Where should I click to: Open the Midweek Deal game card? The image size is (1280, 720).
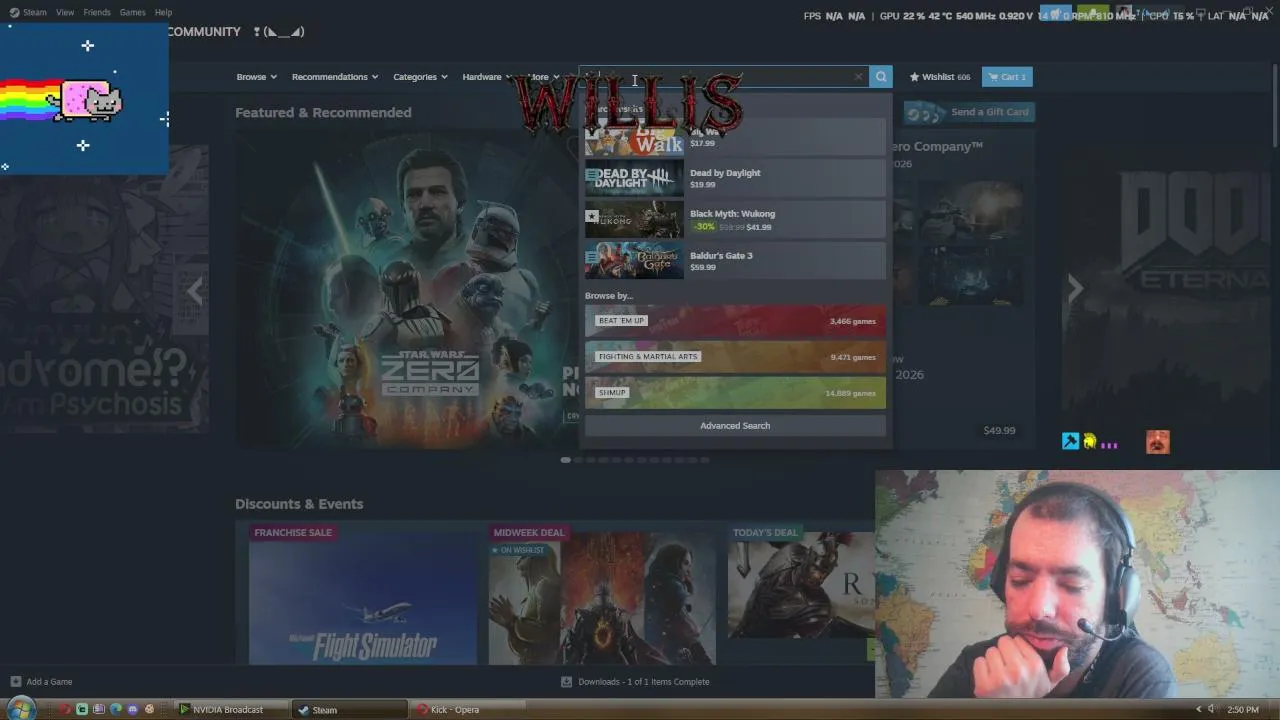coord(602,594)
